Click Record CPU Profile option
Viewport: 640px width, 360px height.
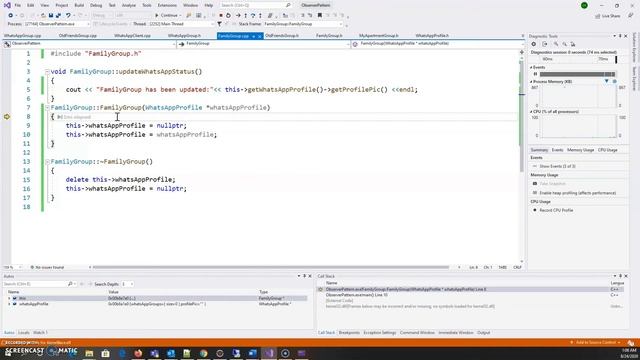tap(553, 210)
